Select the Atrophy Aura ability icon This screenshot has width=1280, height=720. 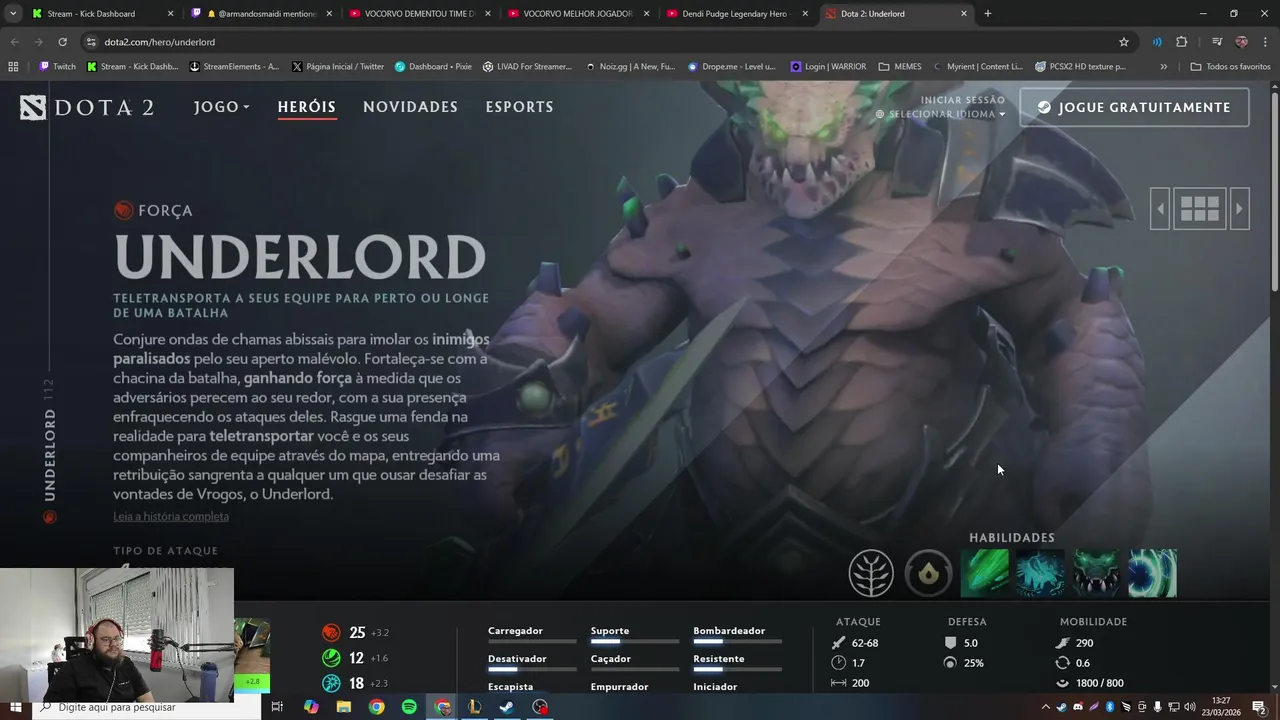click(1096, 573)
